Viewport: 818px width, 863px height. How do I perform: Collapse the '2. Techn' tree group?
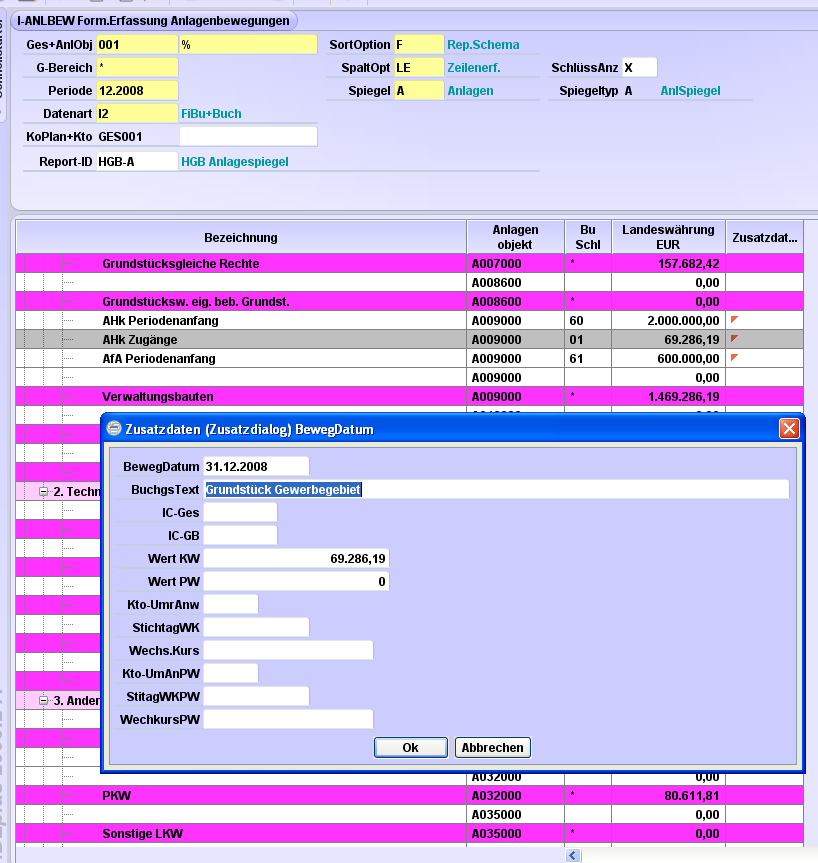pos(43,491)
